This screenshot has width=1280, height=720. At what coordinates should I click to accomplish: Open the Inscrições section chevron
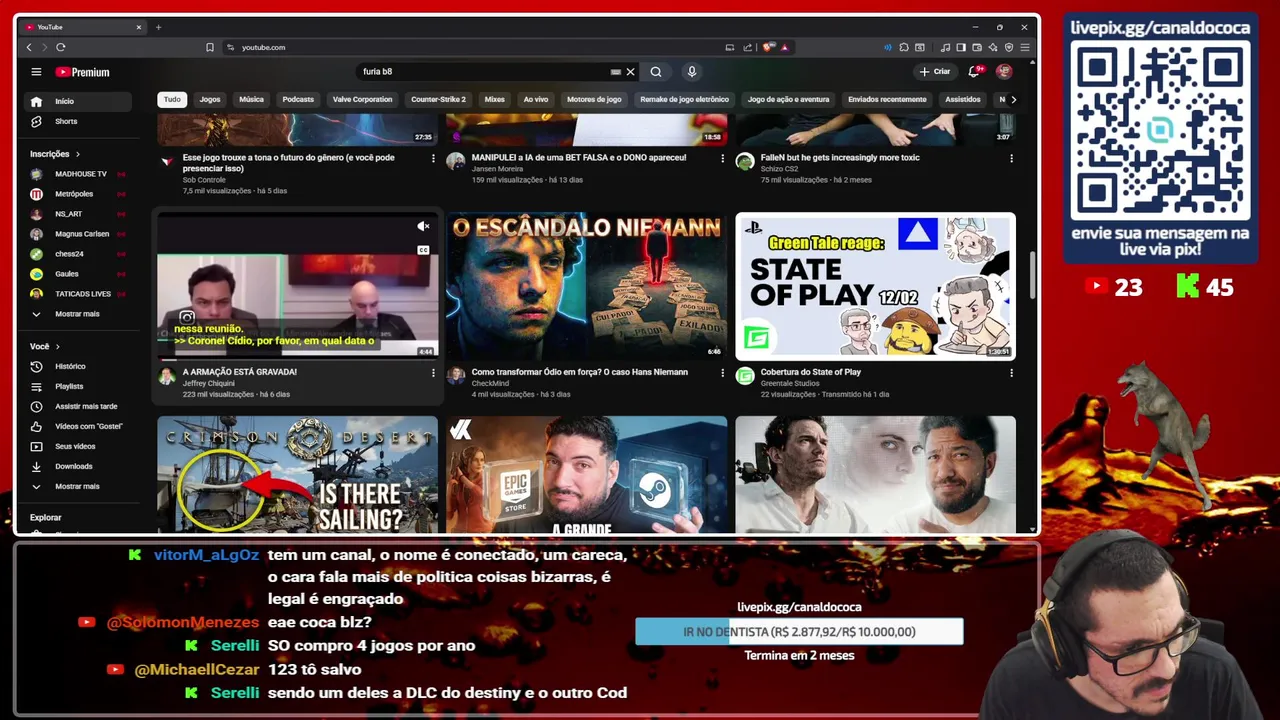pos(77,154)
